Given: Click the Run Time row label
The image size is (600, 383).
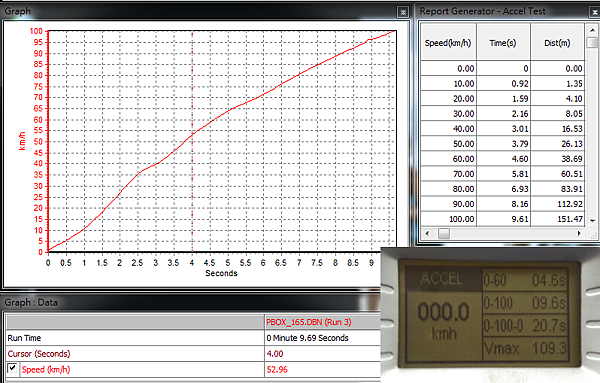Looking at the screenshot, I should pyautogui.click(x=24, y=338).
